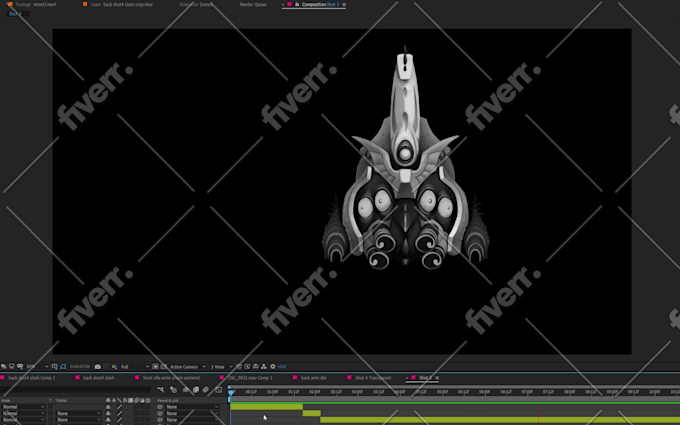The image size is (680, 425).
Task: Click the Mode column header
Action: [6, 400]
